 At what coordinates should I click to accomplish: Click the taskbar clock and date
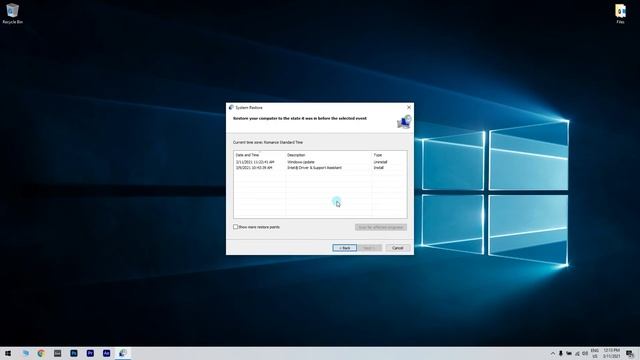(x=612, y=353)
